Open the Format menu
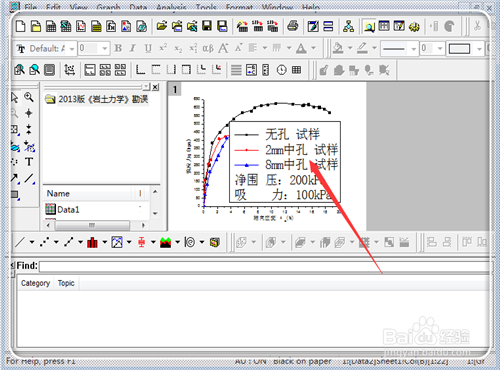 coord(239,7)
